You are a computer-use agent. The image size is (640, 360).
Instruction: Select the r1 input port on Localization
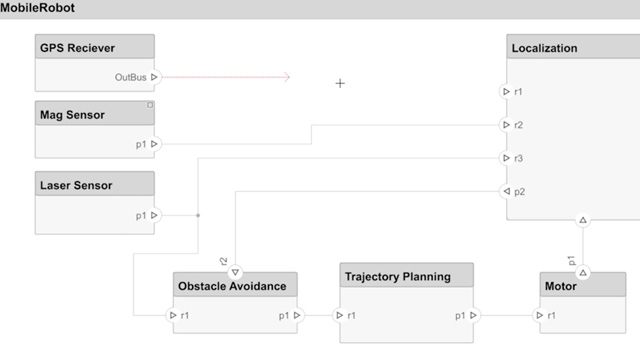coord(506,91)
